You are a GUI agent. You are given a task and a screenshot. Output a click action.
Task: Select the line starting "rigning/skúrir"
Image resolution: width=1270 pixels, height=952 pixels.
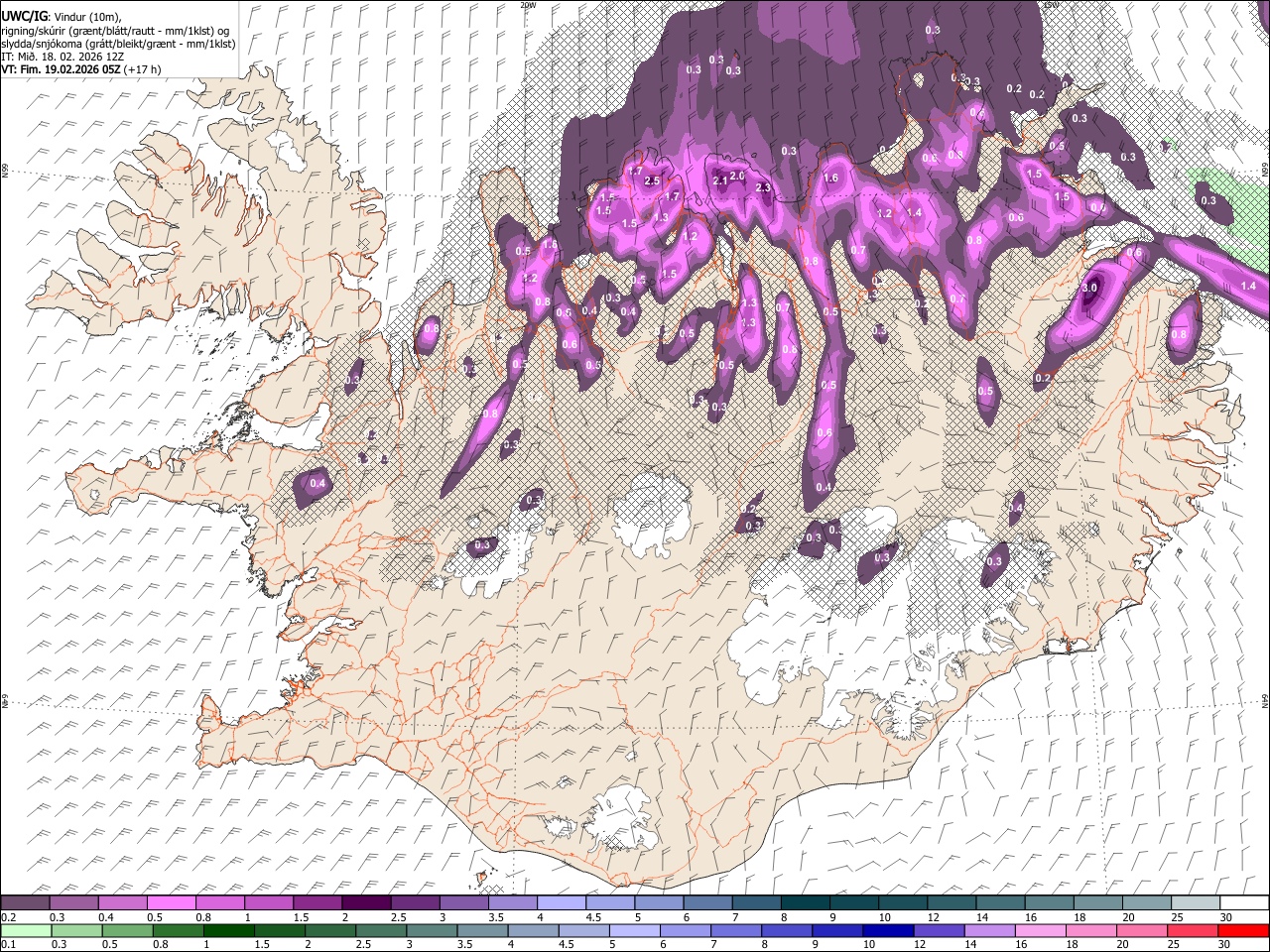[116, 31]
